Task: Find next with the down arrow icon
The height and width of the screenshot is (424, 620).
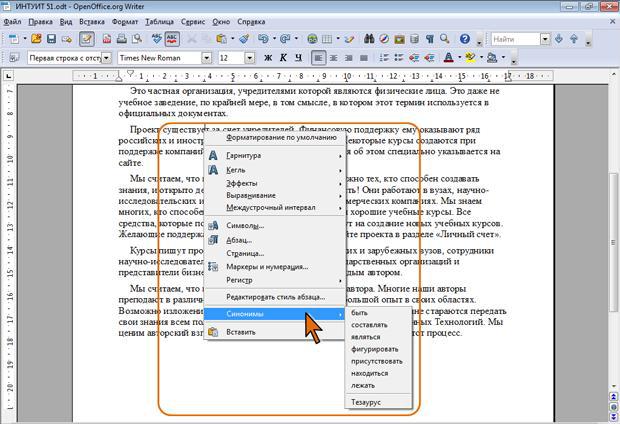Action: 559,39
